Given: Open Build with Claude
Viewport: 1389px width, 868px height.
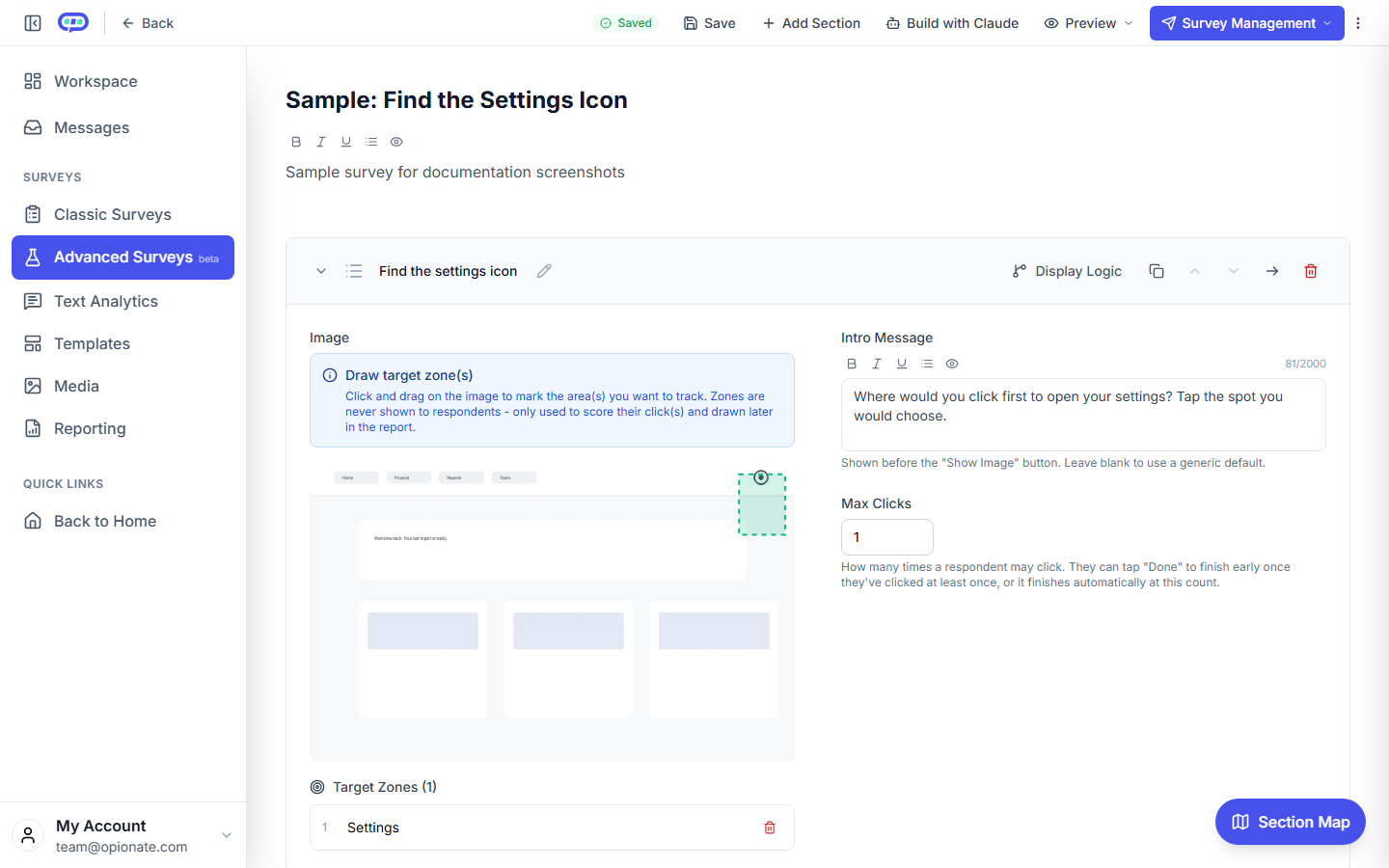Looking at the screenshot, I should (952, 23).
